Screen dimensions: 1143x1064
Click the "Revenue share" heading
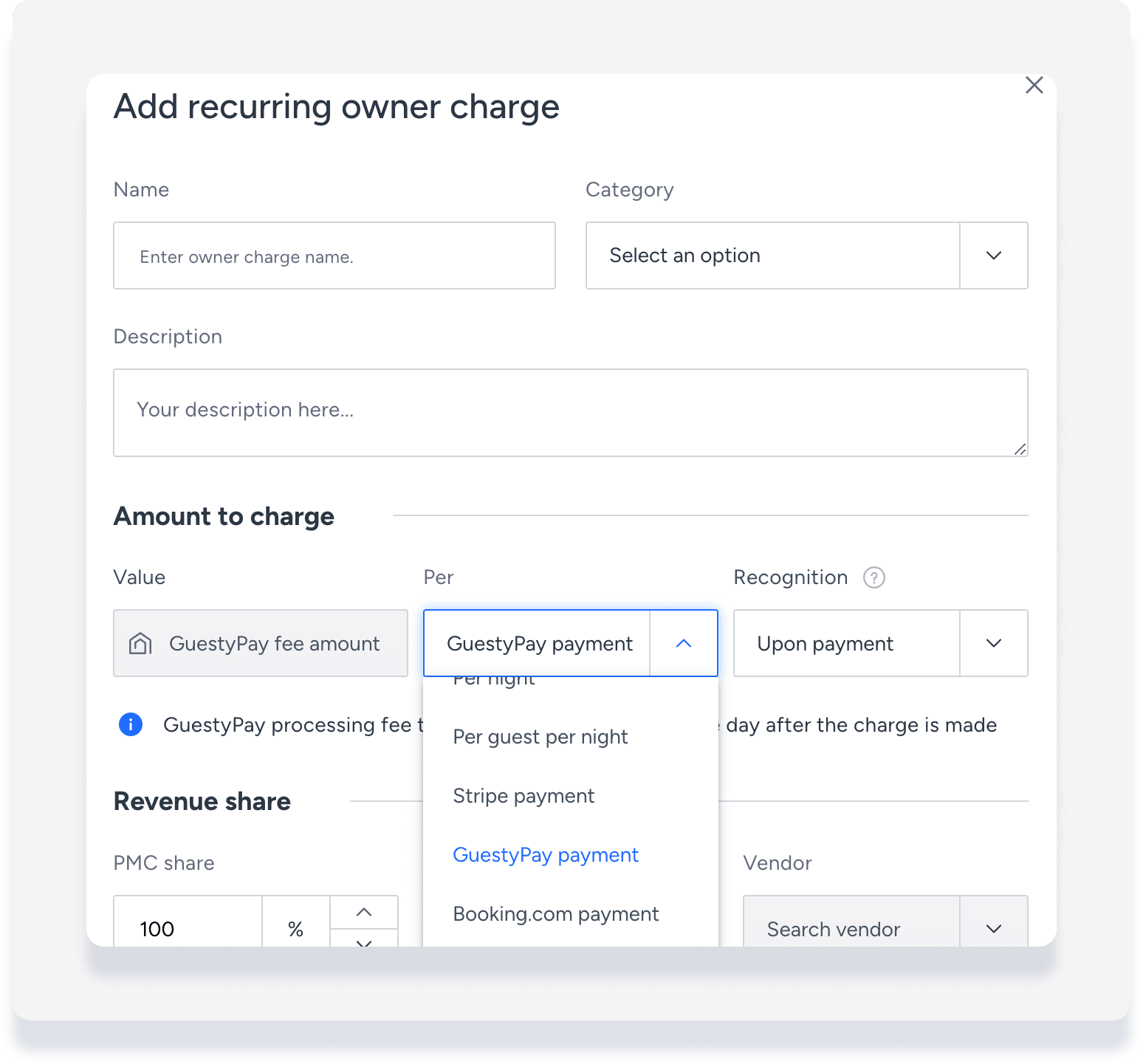(x=202, y=801)
